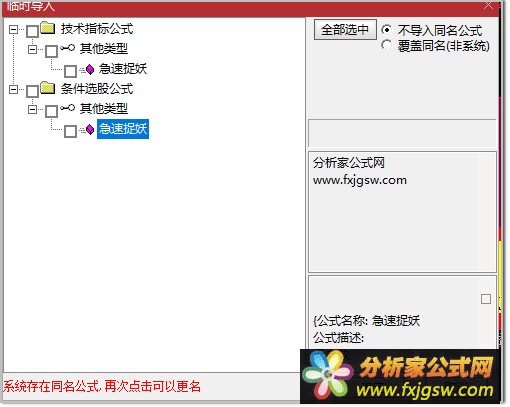510x407 pixels.
Task: Collapse the 条件选股公式 tree node
Action: 13,89
